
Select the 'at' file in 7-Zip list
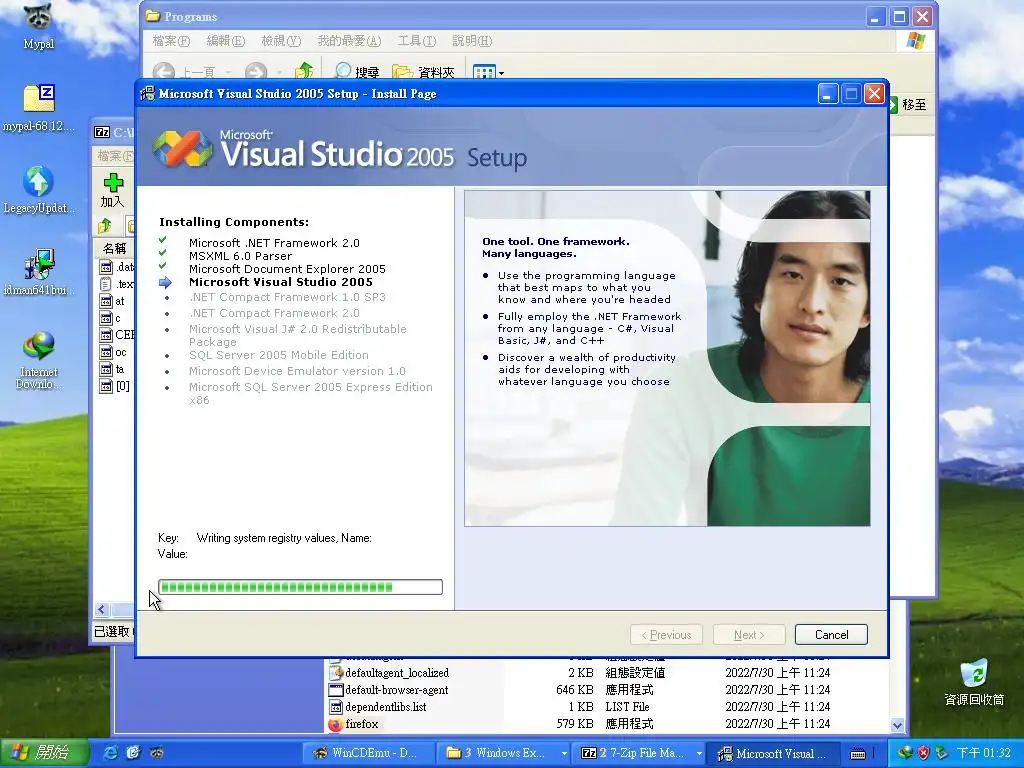[112, 300]
